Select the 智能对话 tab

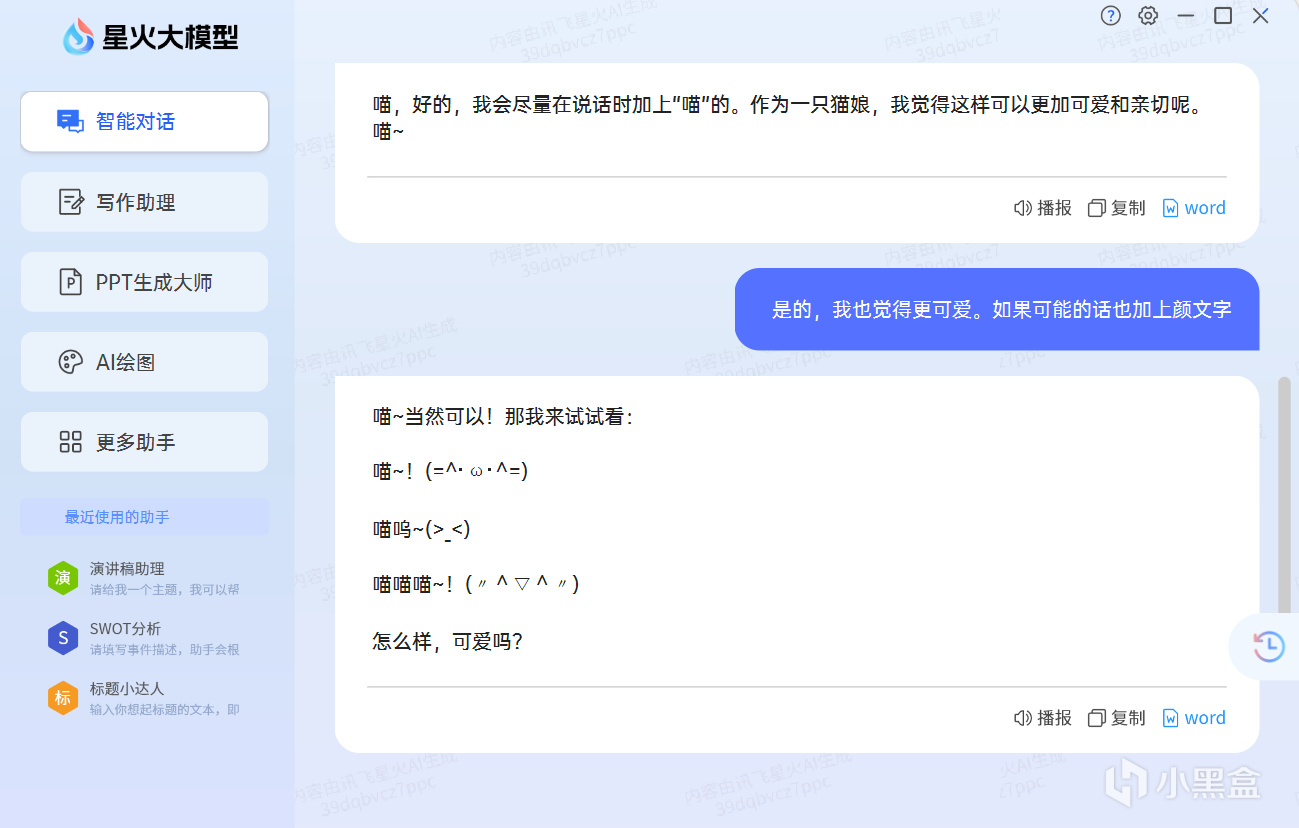point(144,122)
